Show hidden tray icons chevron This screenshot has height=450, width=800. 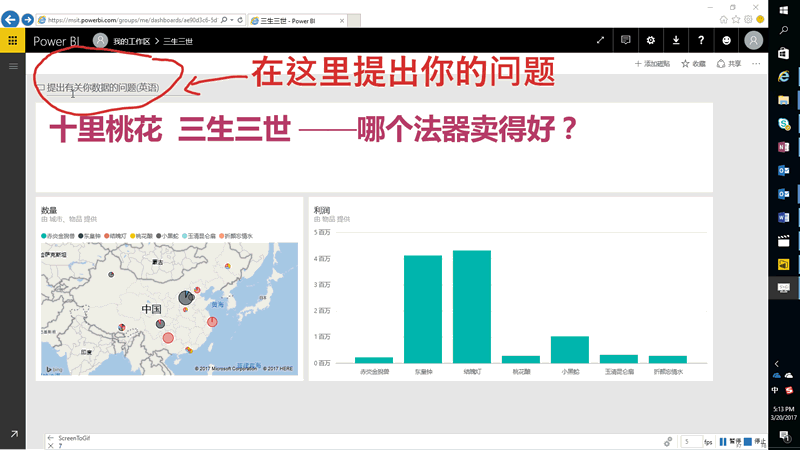pyautogui.click(x=777, y=364)
